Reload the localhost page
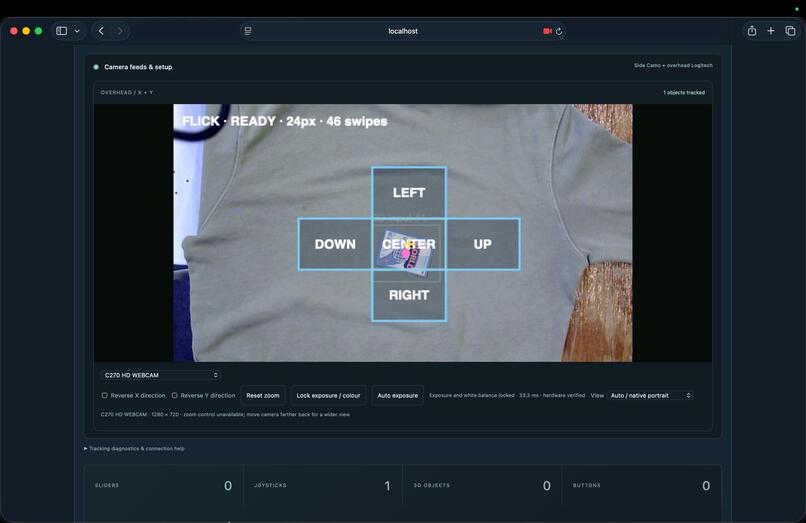Screen dimensions: 806x523 (x=559, y=31)
